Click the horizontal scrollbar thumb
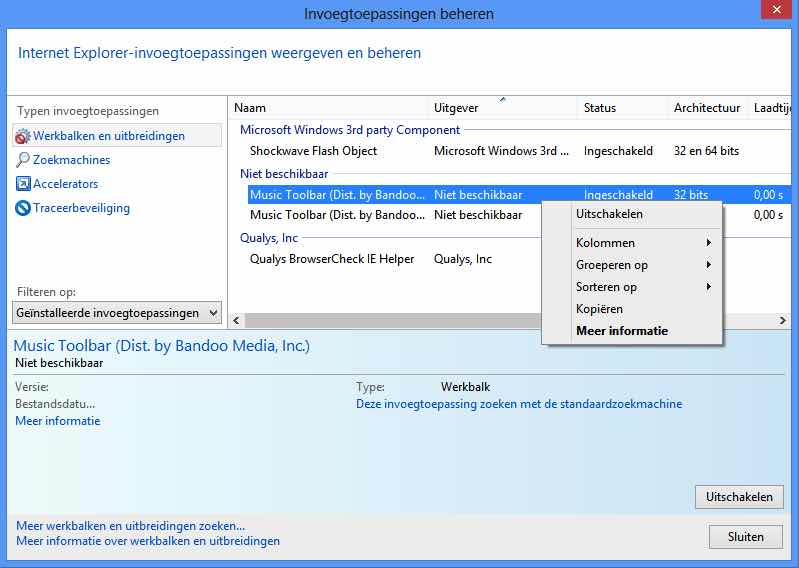Image resolution: width=799 pixels, height=568 pixels. coord(392,320)
